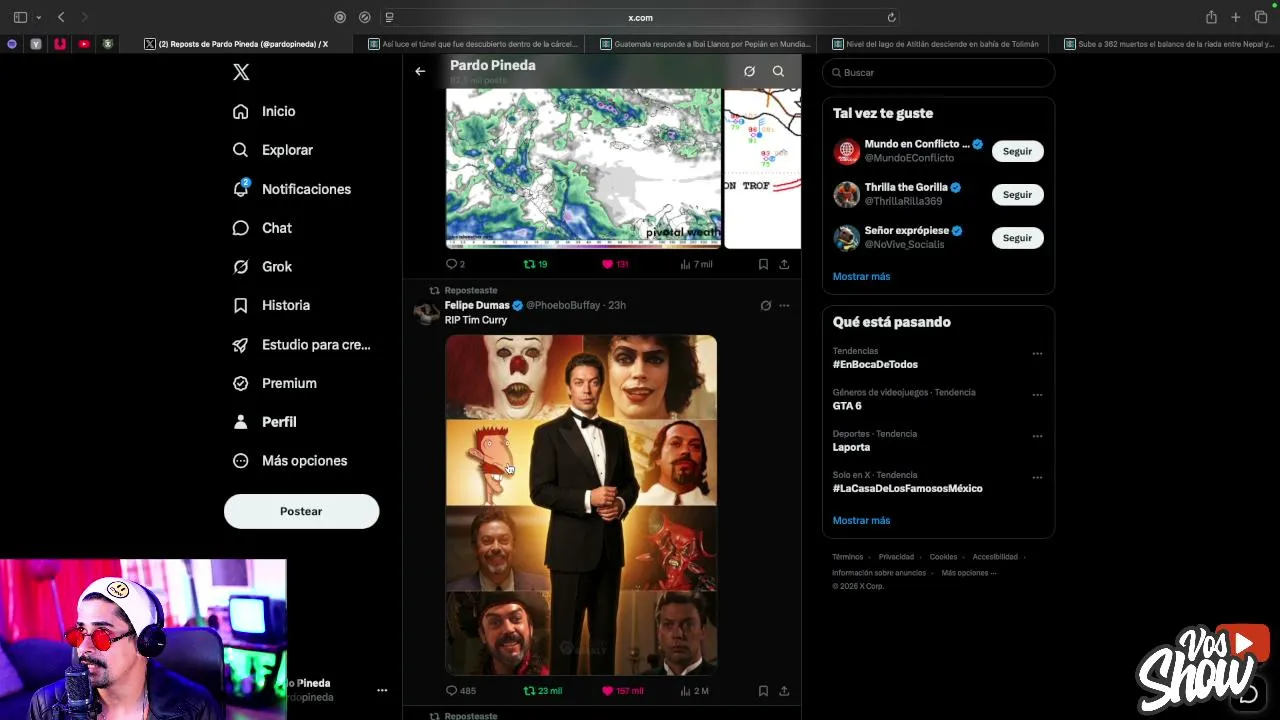The height and width of the screenshot is (720, 1280).
Task: Open the Tim Curry collage image
Action: (581, 505)
